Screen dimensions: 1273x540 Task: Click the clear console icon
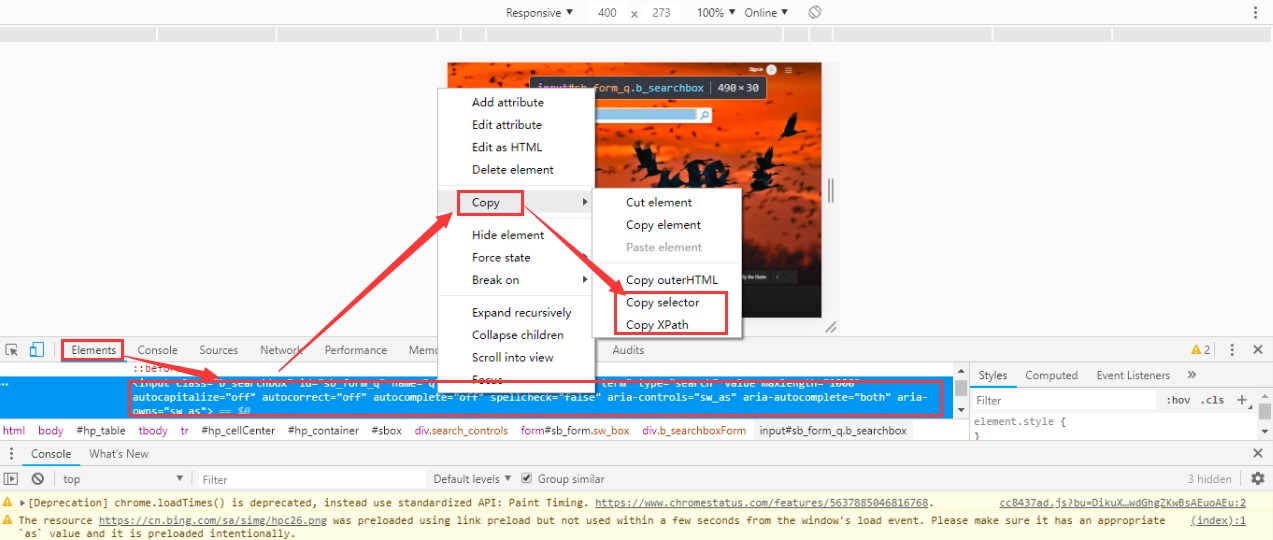point(37,479)
